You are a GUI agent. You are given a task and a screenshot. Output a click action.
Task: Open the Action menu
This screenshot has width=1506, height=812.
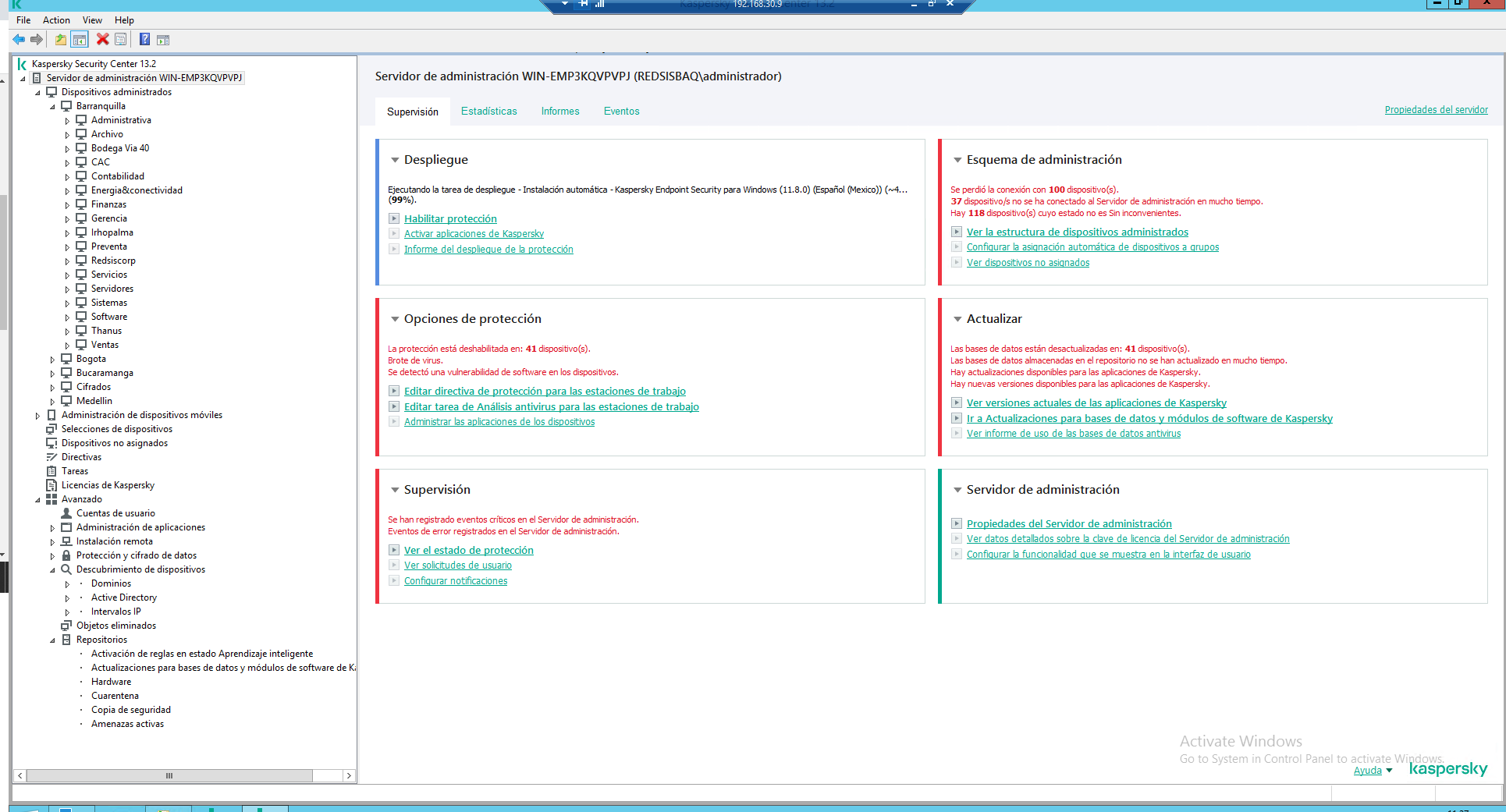pyautogui.click(x=56, y=20)
